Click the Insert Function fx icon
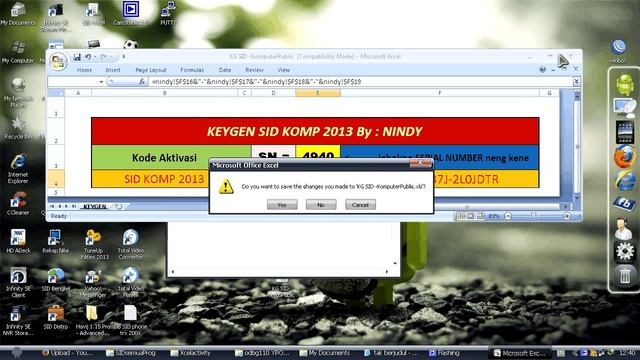 (142, 82)
